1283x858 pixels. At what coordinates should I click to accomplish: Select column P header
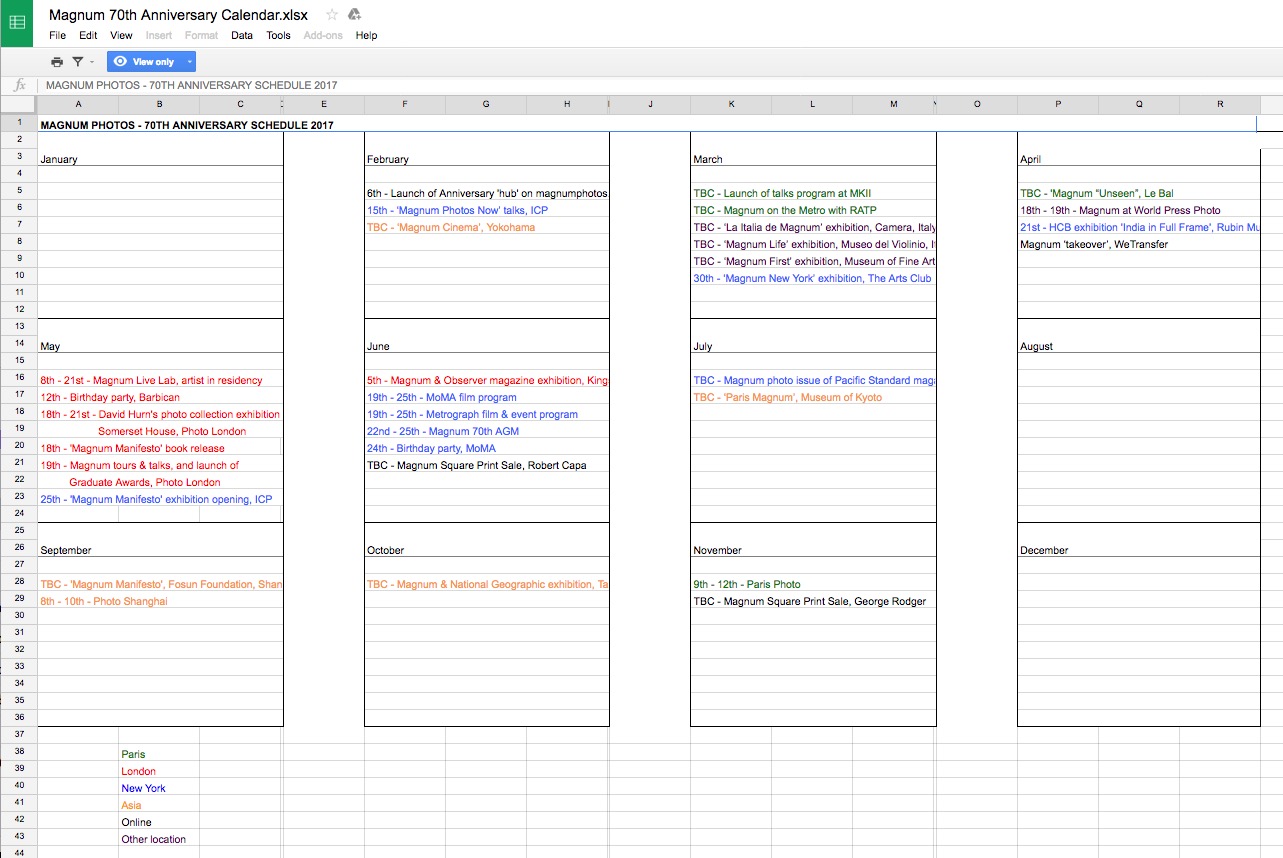[x=1058, y=105]
